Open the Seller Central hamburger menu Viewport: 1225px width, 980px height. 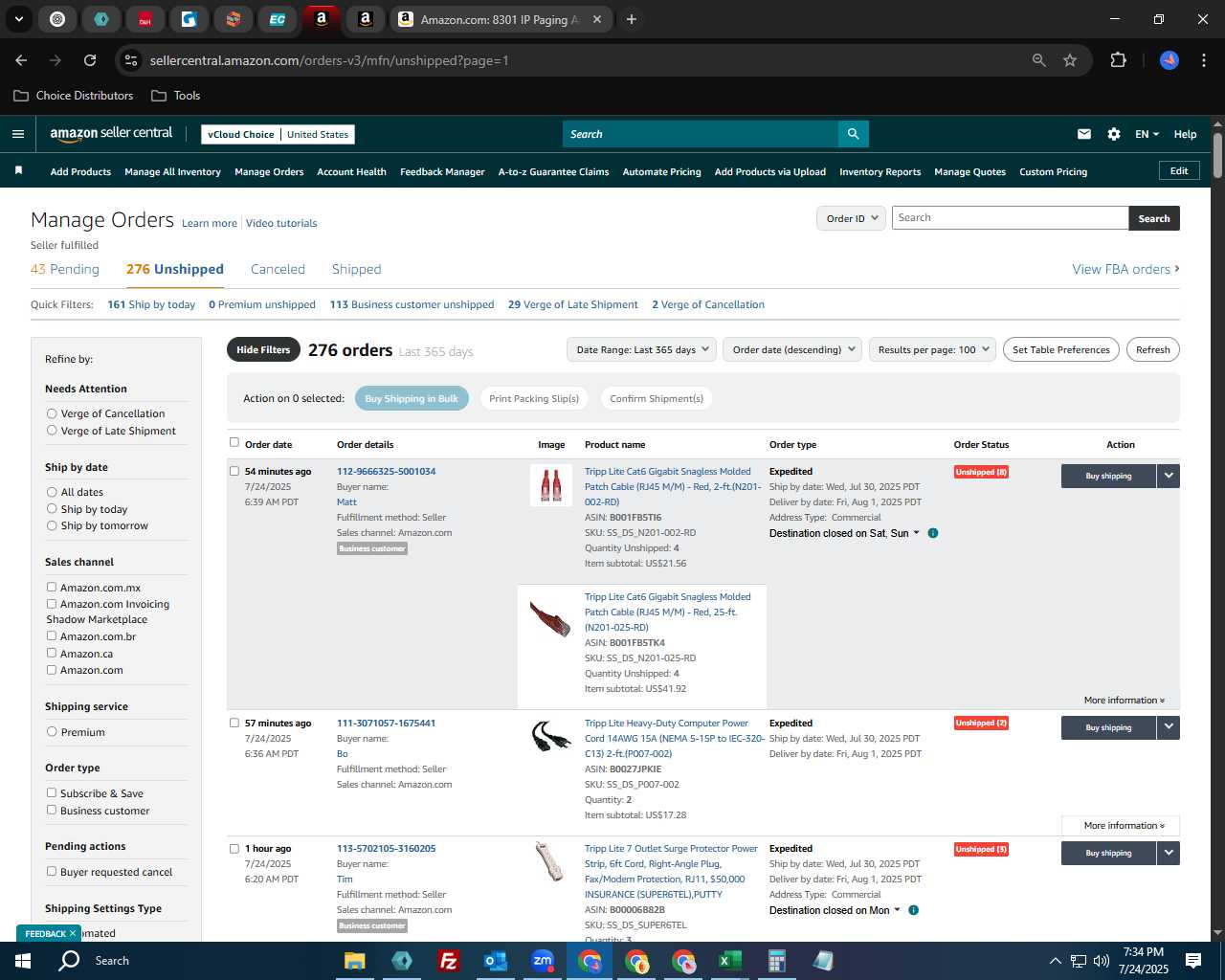(x=18, y=134)
